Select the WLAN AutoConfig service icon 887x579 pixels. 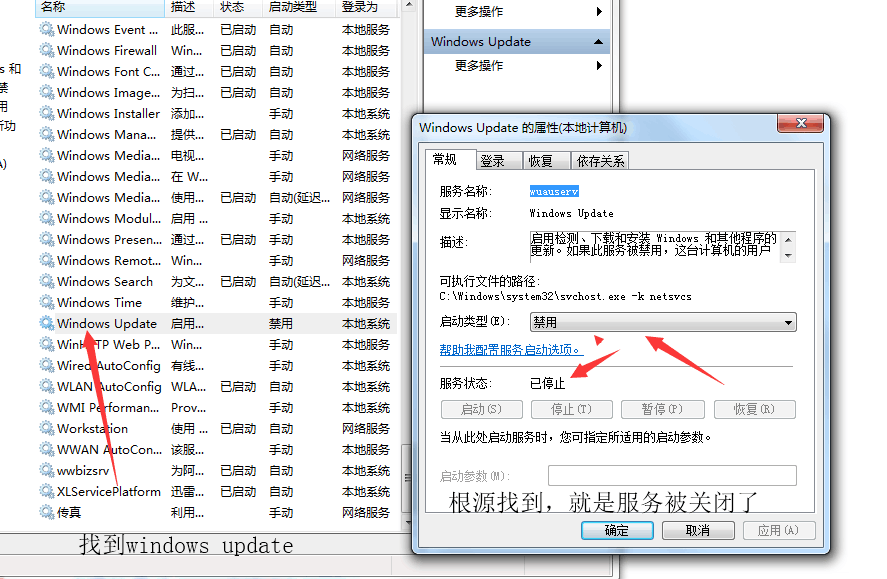pyautogui.click(x=46, y=386)
